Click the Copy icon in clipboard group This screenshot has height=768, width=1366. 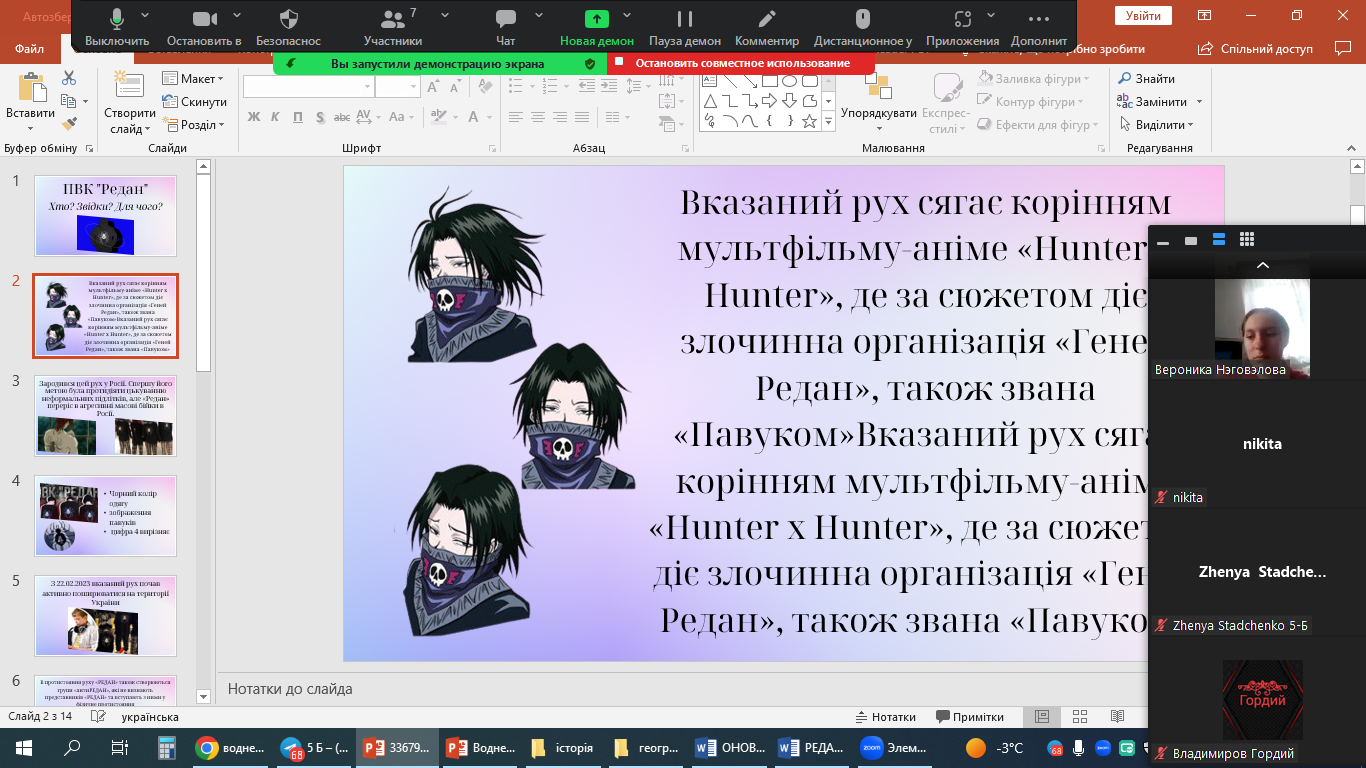[67, 101]
